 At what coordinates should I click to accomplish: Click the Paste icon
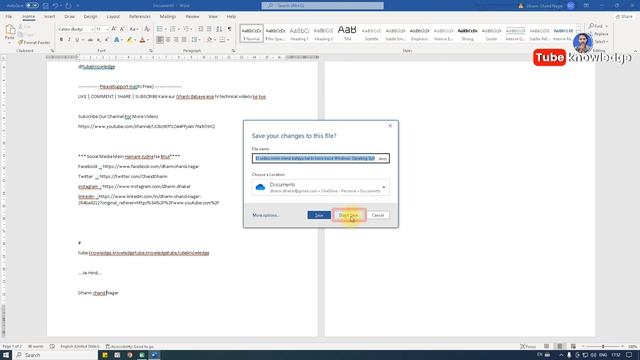(9, 30)
